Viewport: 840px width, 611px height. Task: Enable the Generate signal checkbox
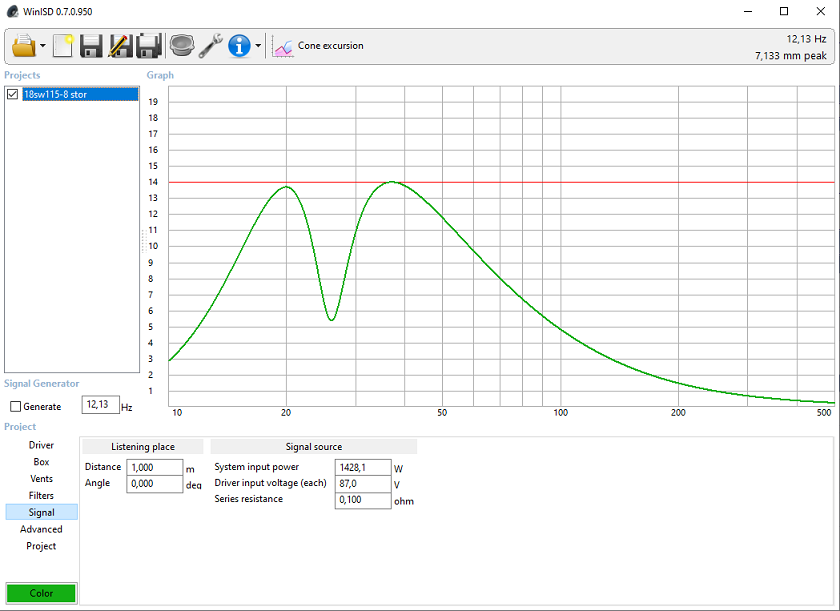[x=16, y=407]
